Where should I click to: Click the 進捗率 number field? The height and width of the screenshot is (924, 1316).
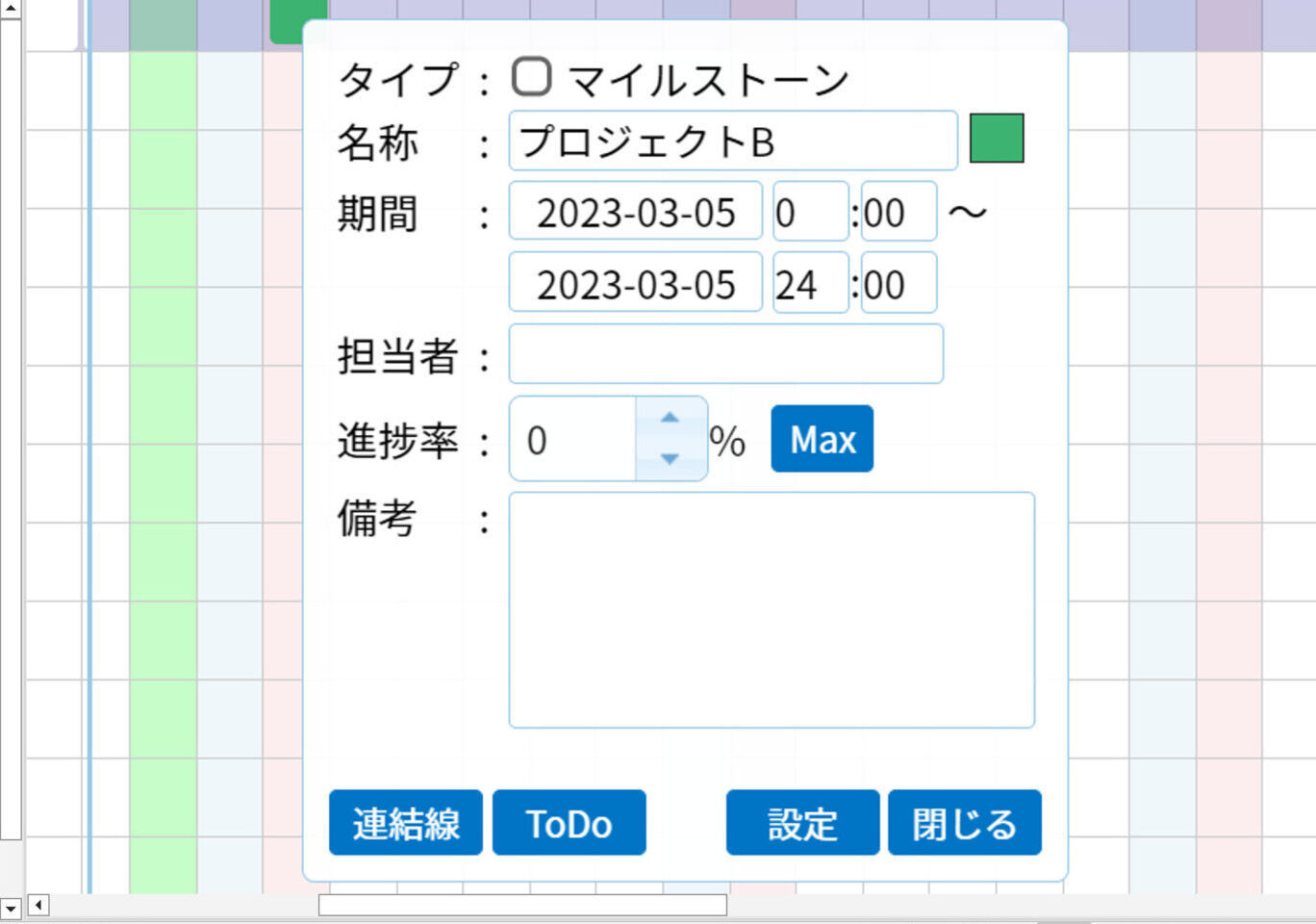572,439
